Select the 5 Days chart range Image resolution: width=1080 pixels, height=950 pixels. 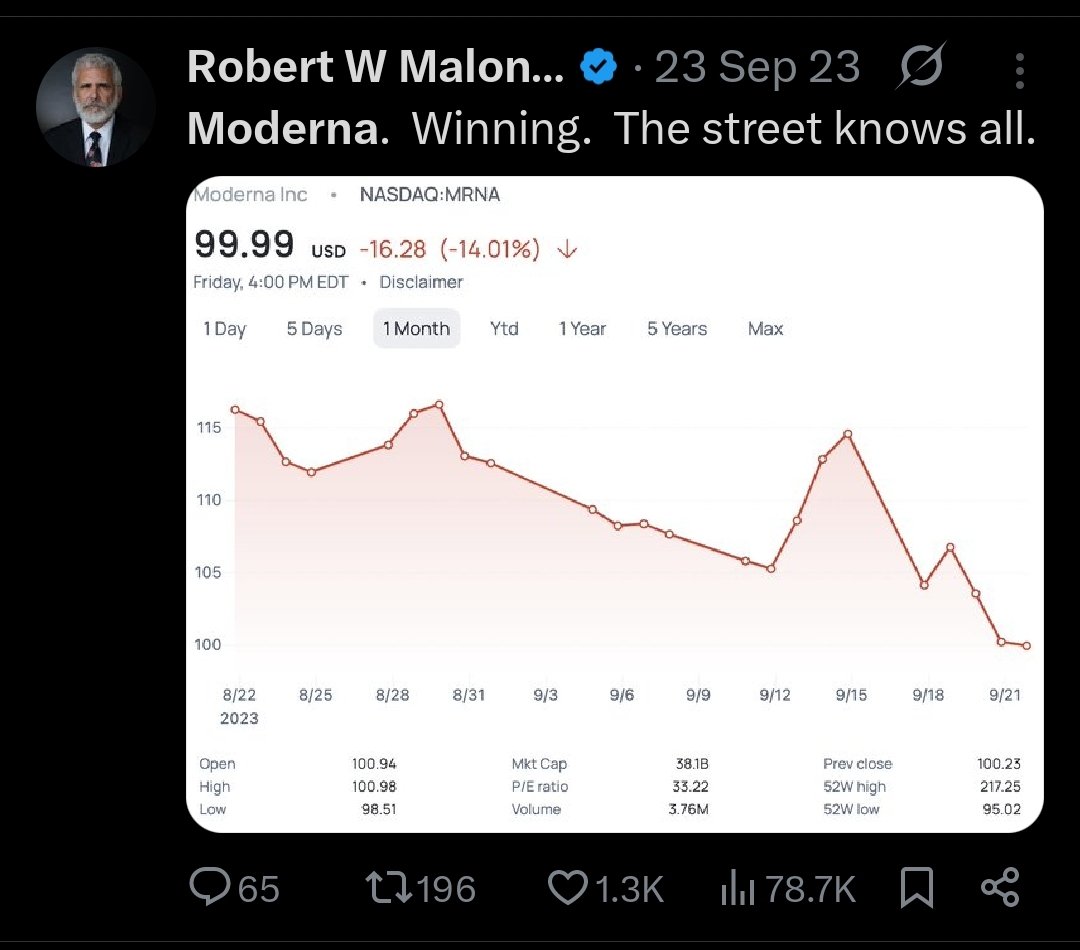click(314, 329)
